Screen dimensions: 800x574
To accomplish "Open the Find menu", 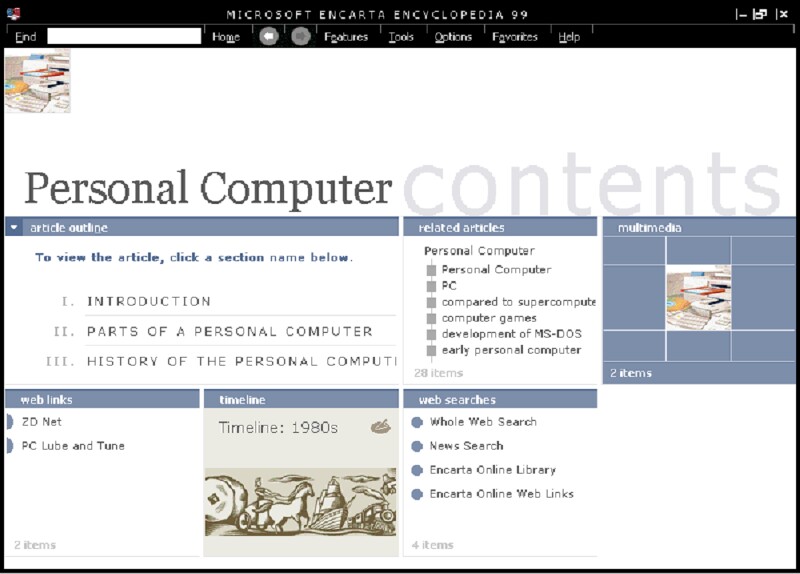I will [26, 37].
